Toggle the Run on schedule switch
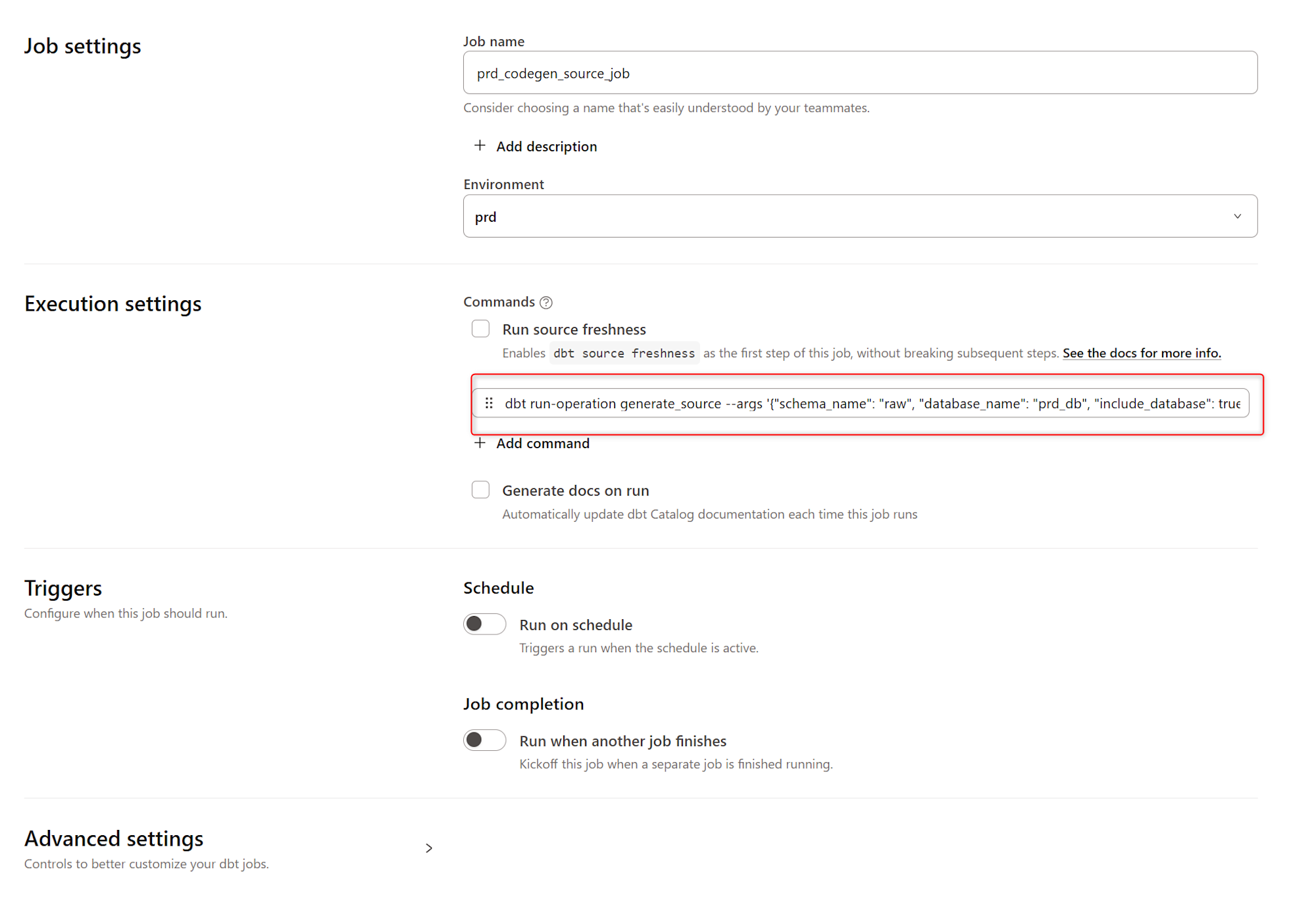The image size is (1316, 899). tap(484, 624)
